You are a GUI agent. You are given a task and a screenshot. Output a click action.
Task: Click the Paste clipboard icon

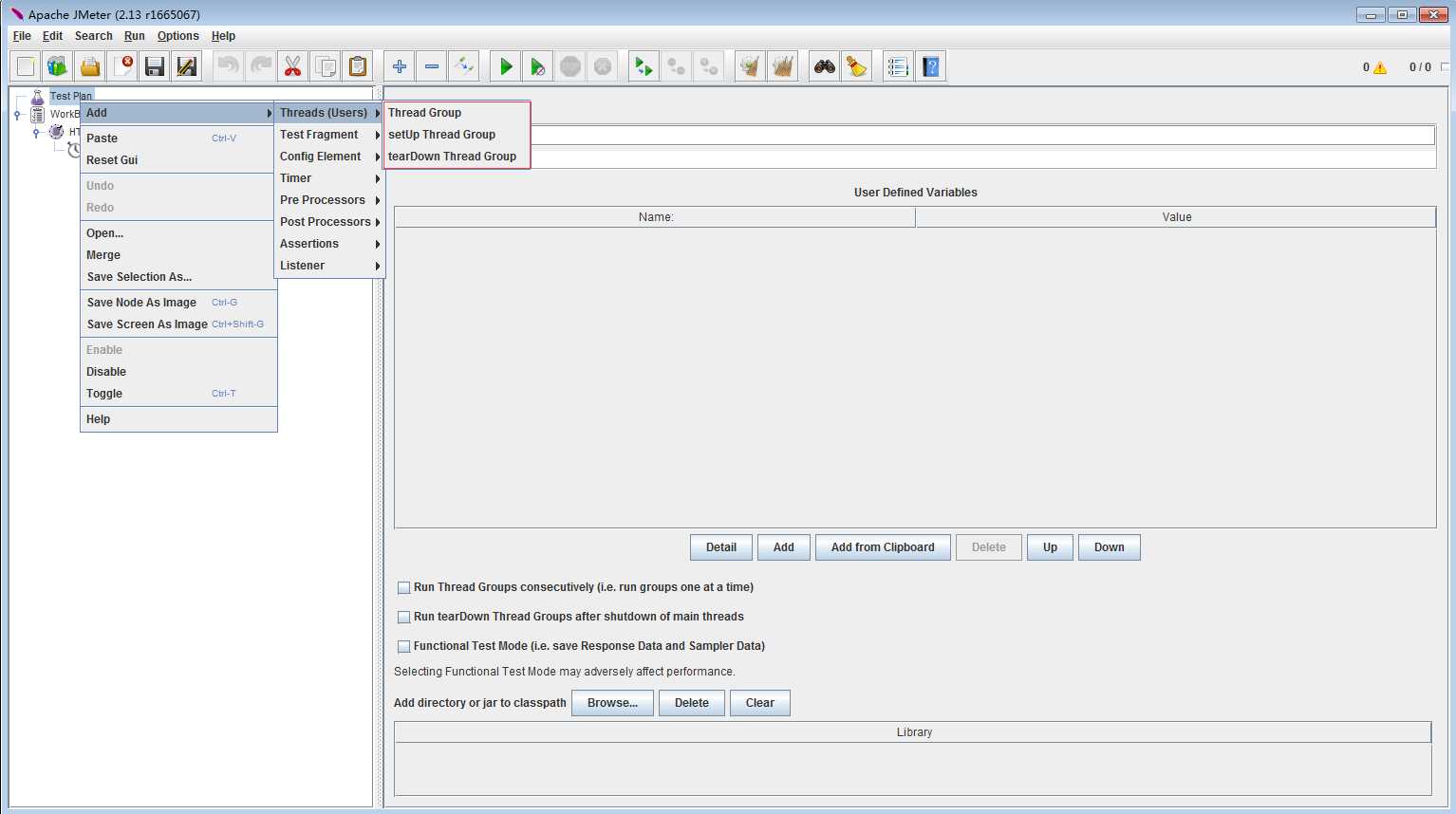tap(358, 66)
